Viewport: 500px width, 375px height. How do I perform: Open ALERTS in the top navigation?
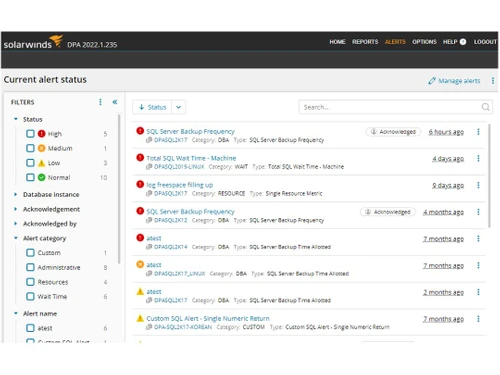pos(395,42)
